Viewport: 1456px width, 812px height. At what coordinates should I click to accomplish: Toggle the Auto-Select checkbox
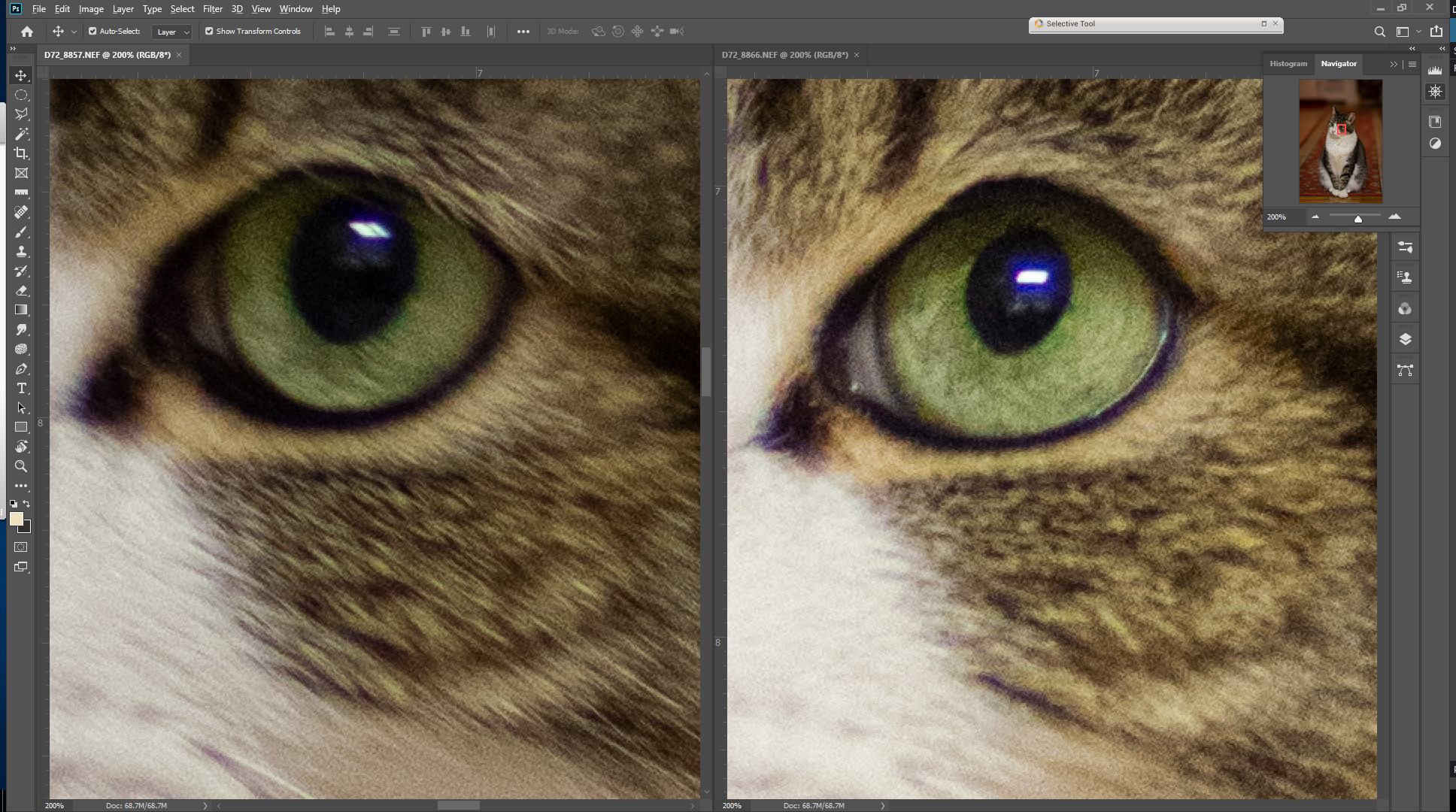click(93, 32)
